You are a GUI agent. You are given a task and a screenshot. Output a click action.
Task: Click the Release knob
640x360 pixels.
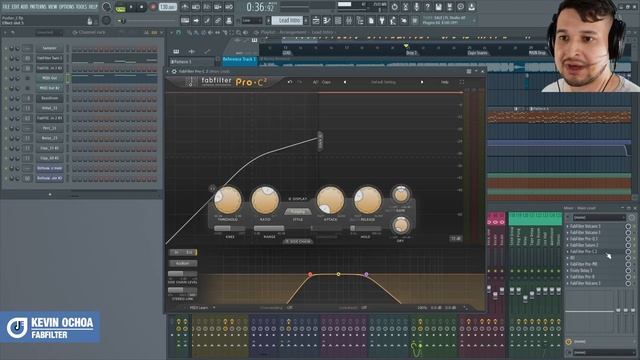click(x=367, y=200)
